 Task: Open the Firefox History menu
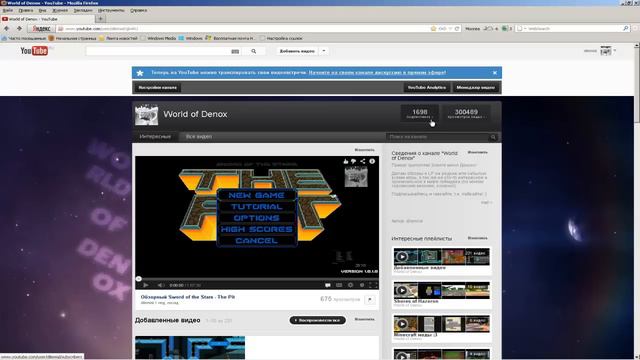[x=60, y=10]
